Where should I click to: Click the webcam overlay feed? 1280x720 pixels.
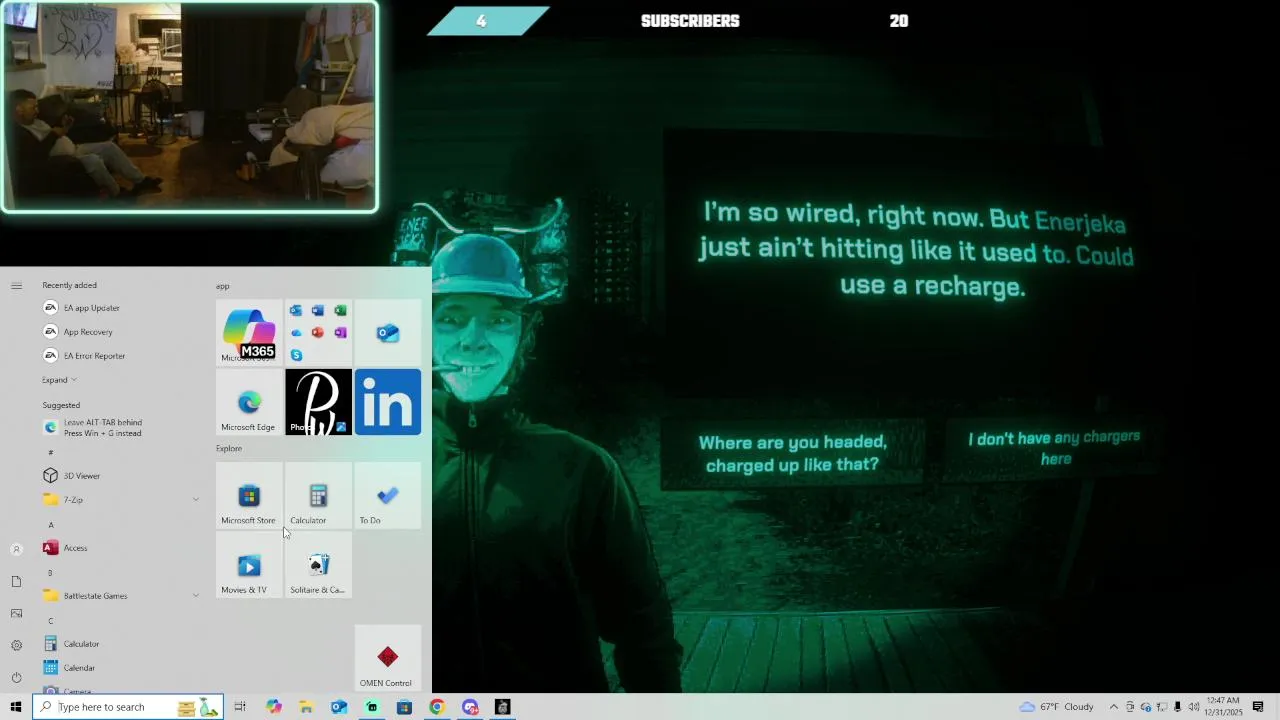pyautogui.click(x=189, y=107)
